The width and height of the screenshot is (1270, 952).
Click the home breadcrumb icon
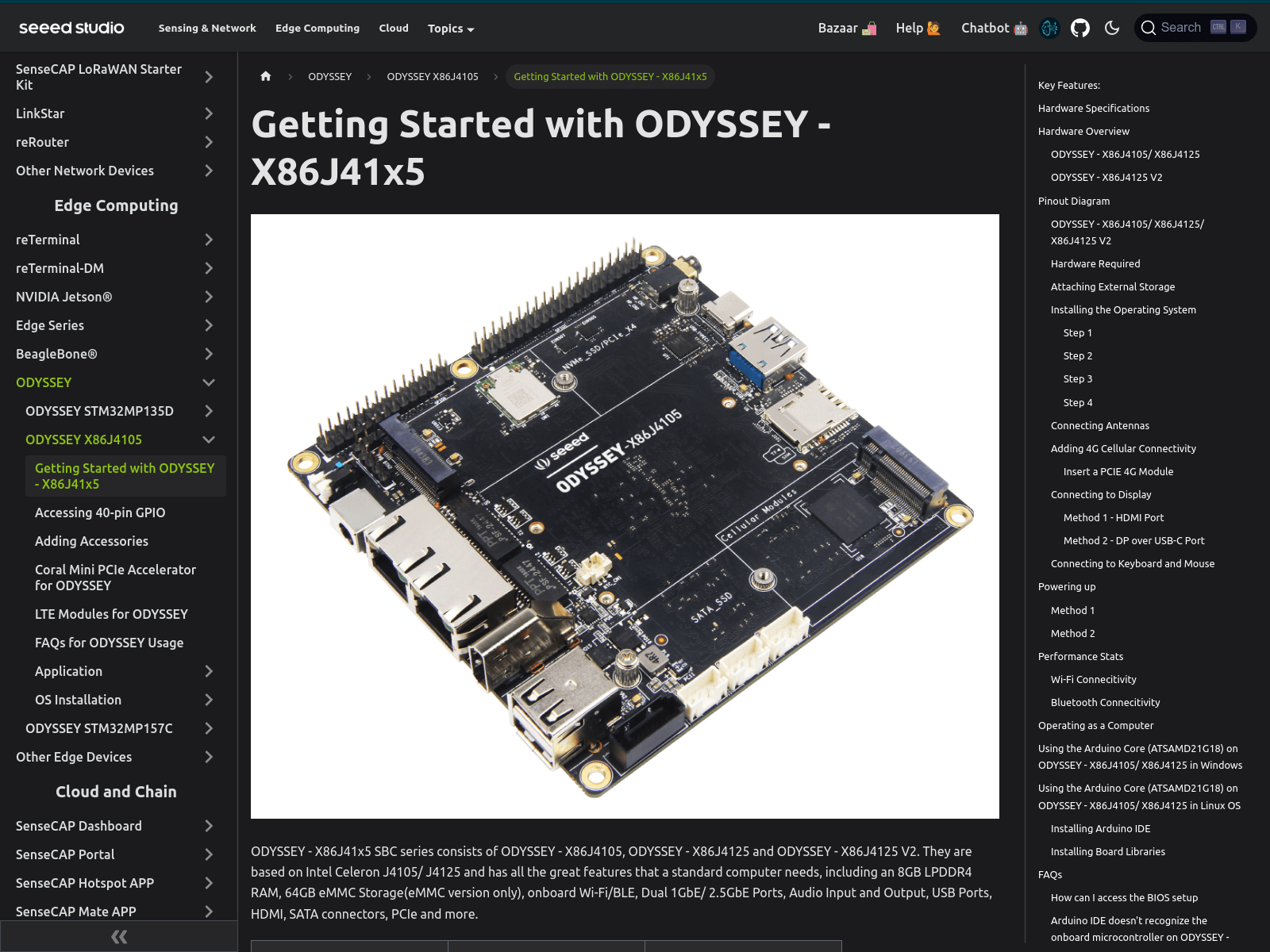(x=266, y=76)
